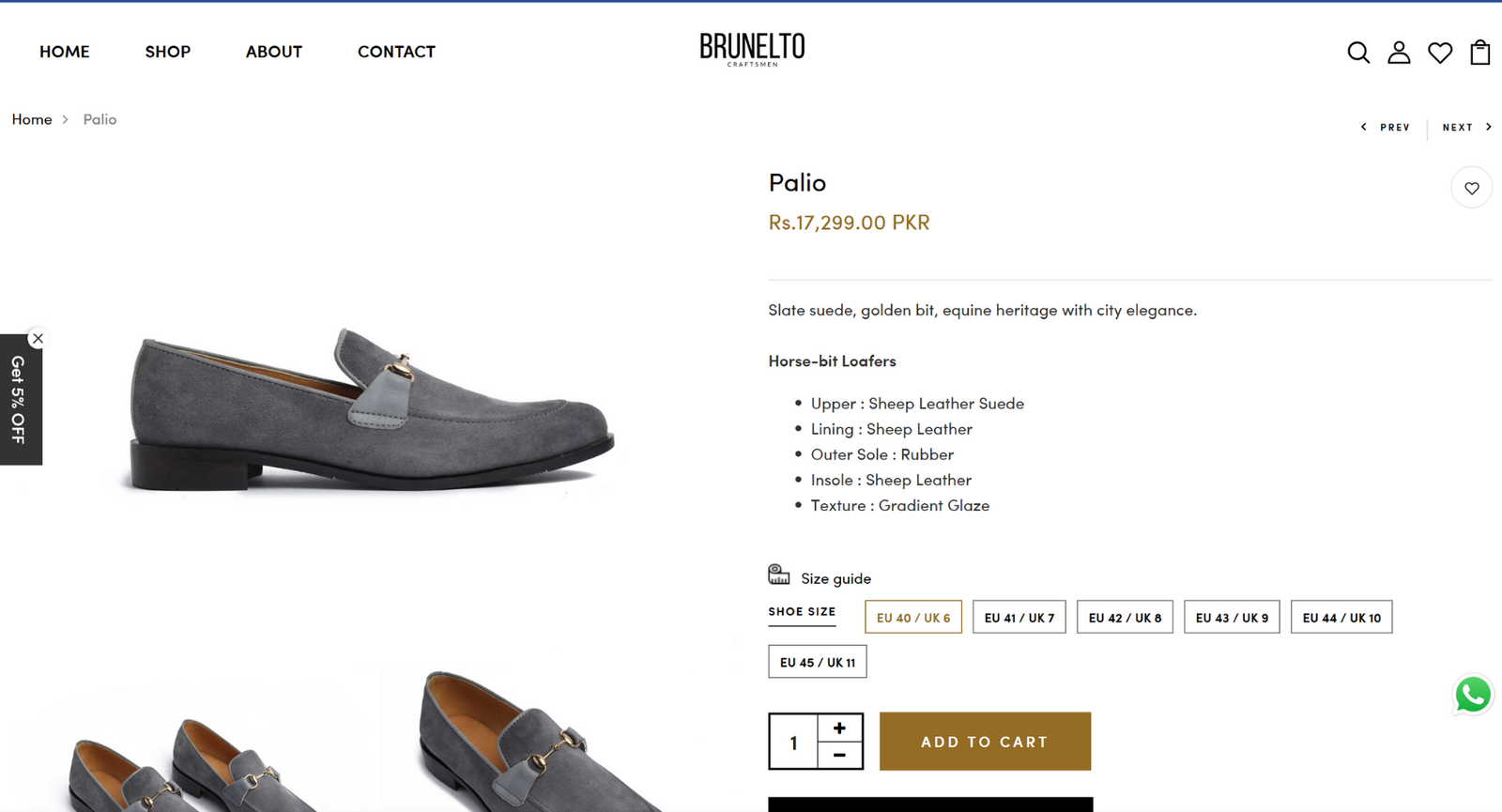Screen dimensions: 1502x812
Task: Click the quantity input field
Action: click(x=793, y=743)
